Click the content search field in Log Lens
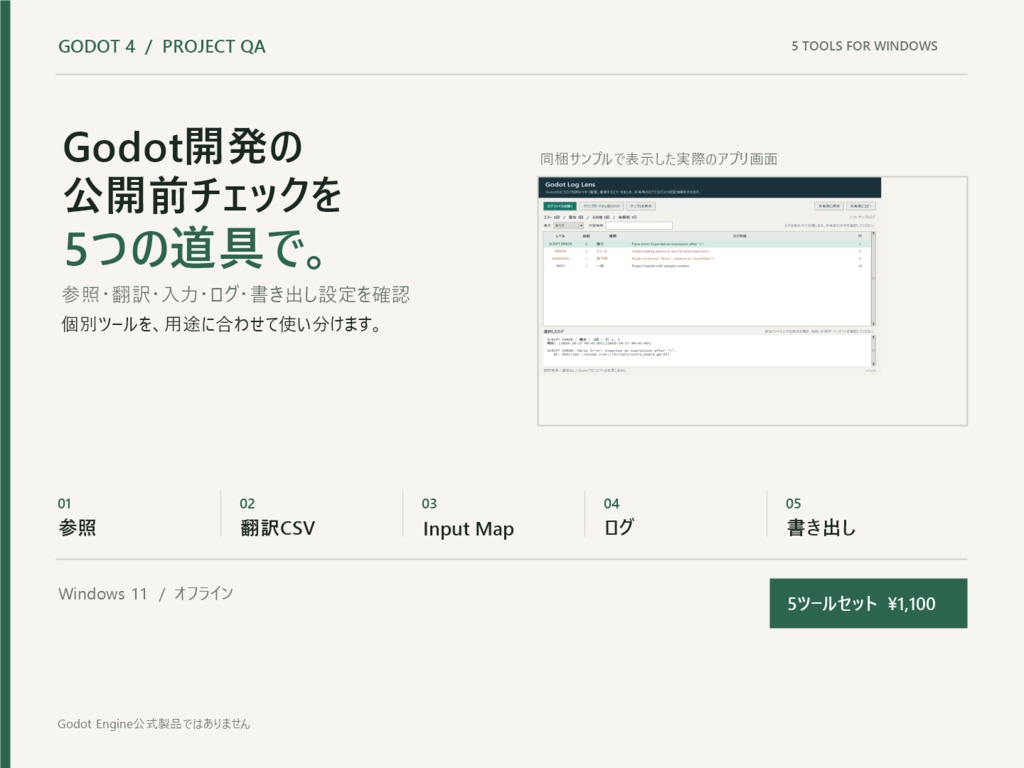1024x768 pixels. (639, 225)
